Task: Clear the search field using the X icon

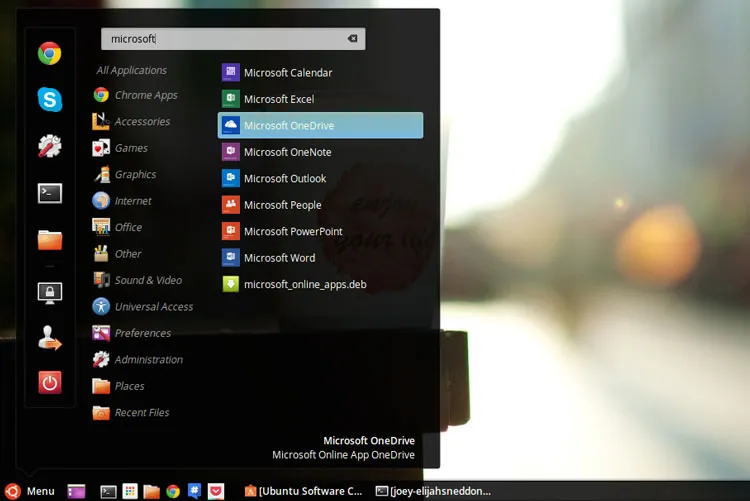Action: pos(353,39)
